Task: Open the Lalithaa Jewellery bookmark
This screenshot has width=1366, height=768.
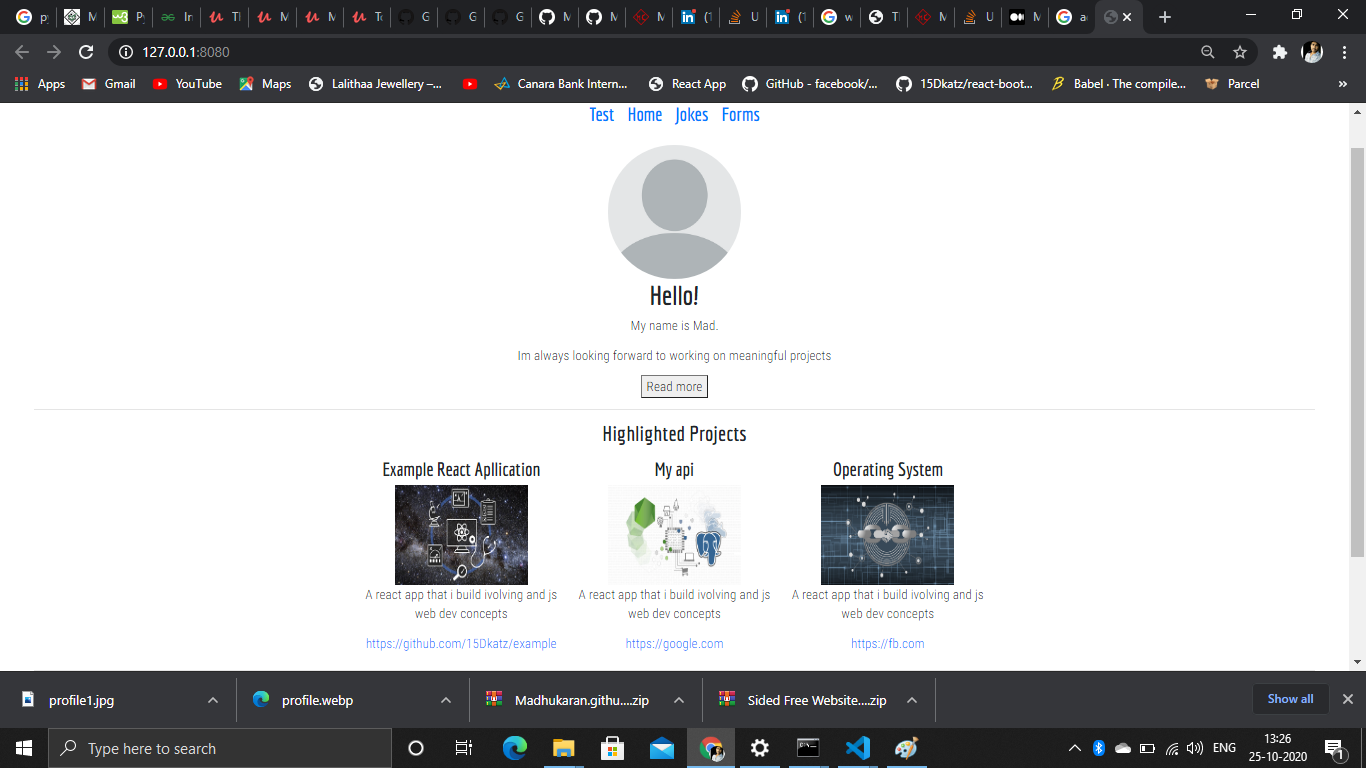Action: 376,84
